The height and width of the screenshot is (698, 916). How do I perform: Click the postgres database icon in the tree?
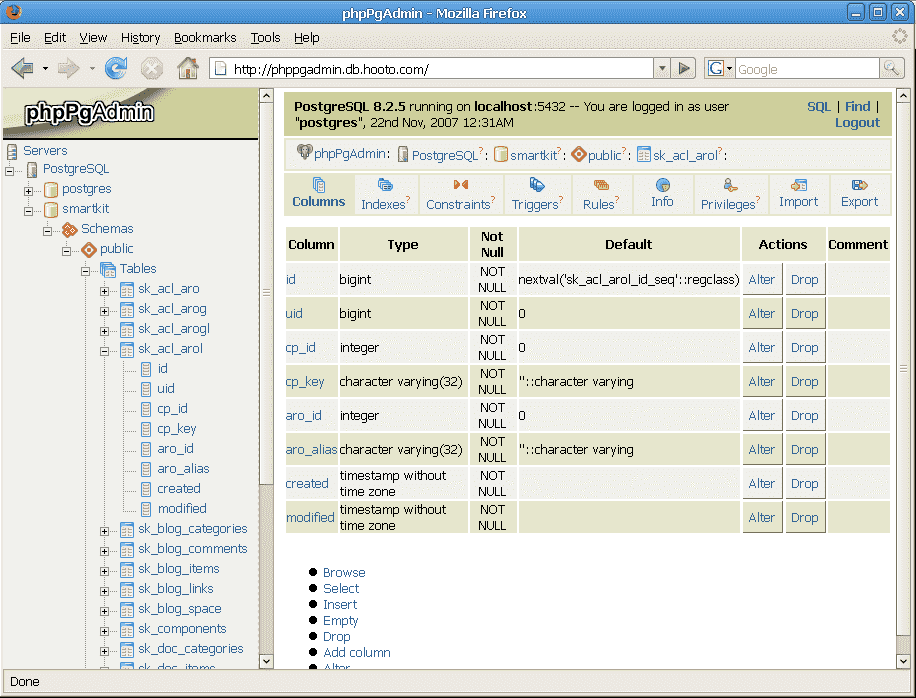[x=51, y=189]
